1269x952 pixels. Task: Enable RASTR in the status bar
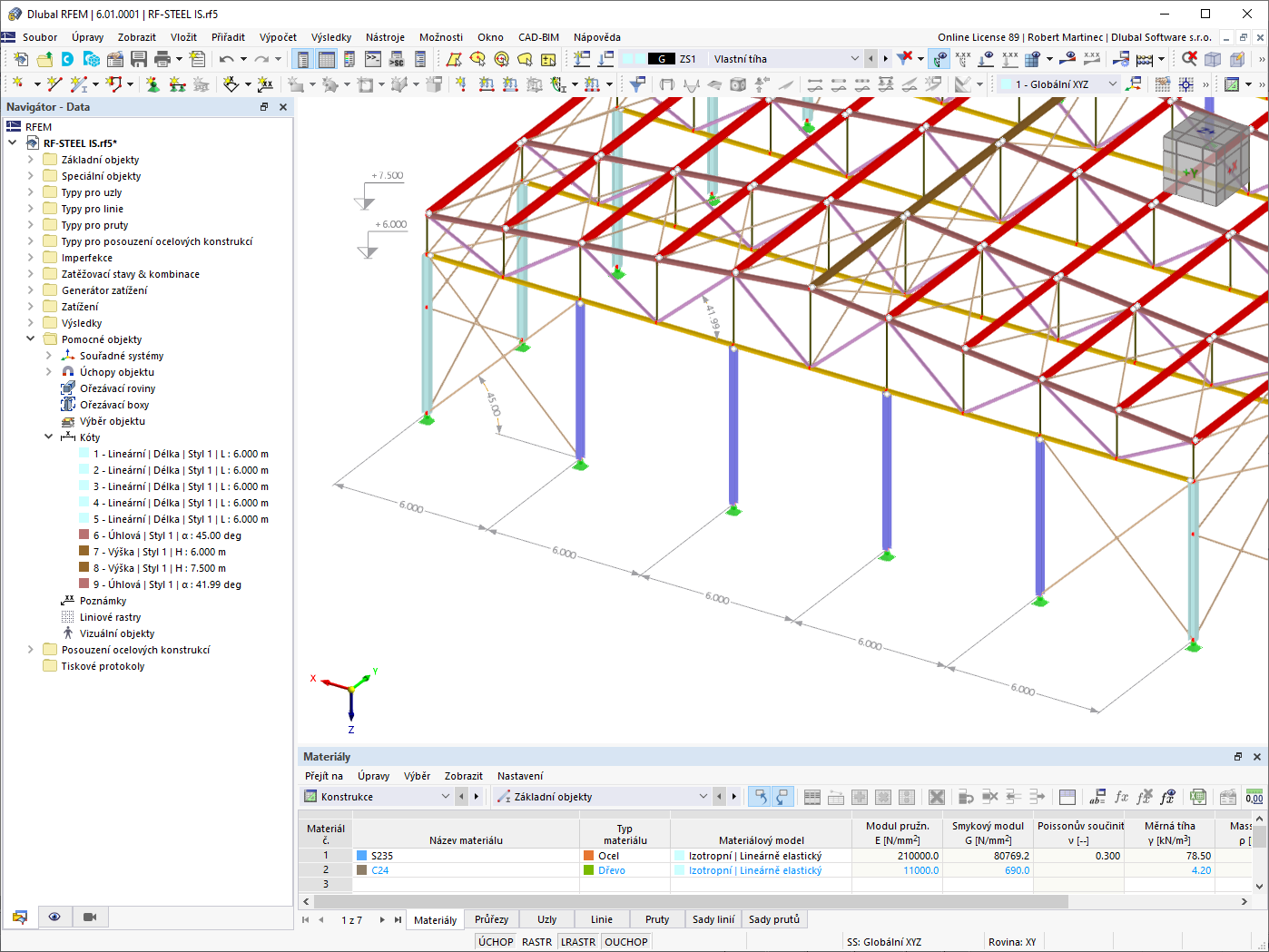point(536,941)
